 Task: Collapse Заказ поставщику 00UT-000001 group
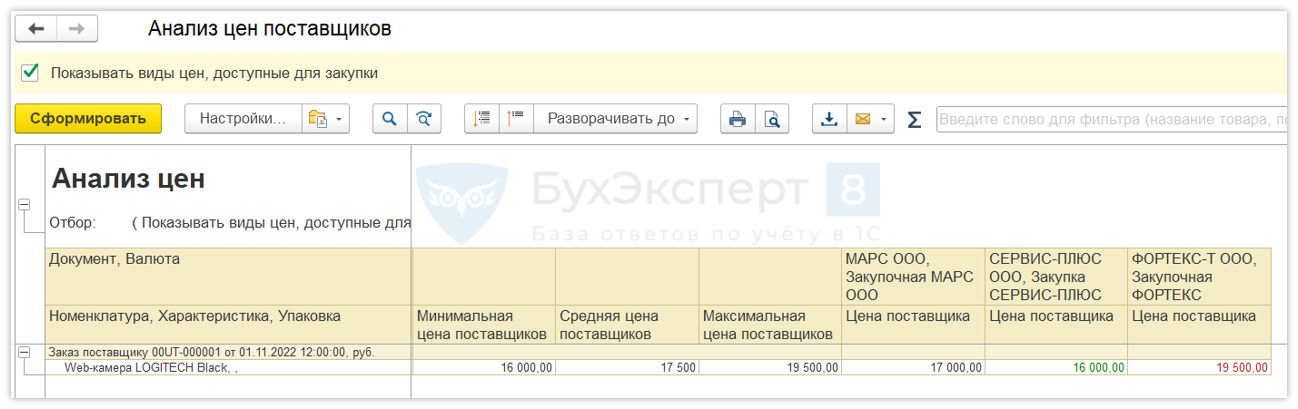point(23,352)
